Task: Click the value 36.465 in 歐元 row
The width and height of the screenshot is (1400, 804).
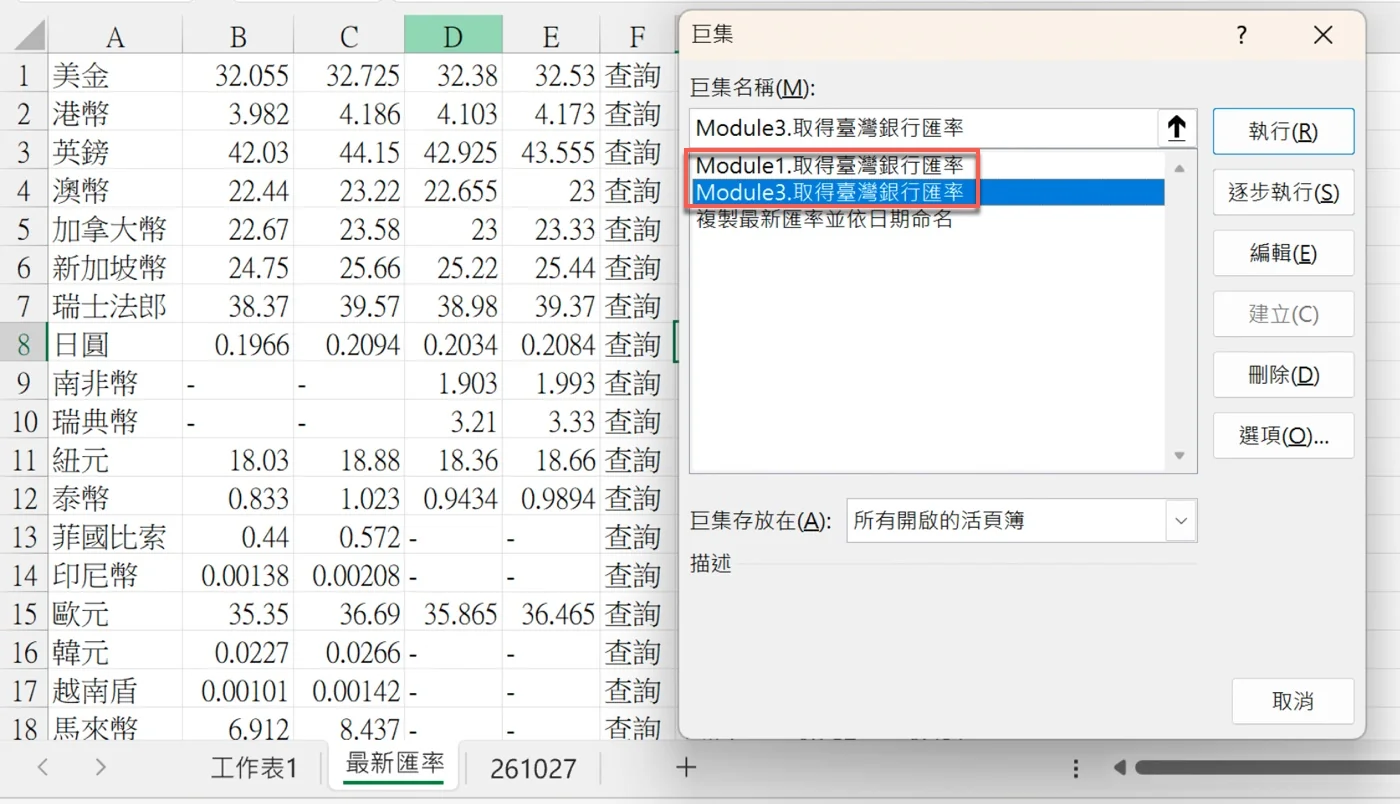Action: tap(558, 614)
